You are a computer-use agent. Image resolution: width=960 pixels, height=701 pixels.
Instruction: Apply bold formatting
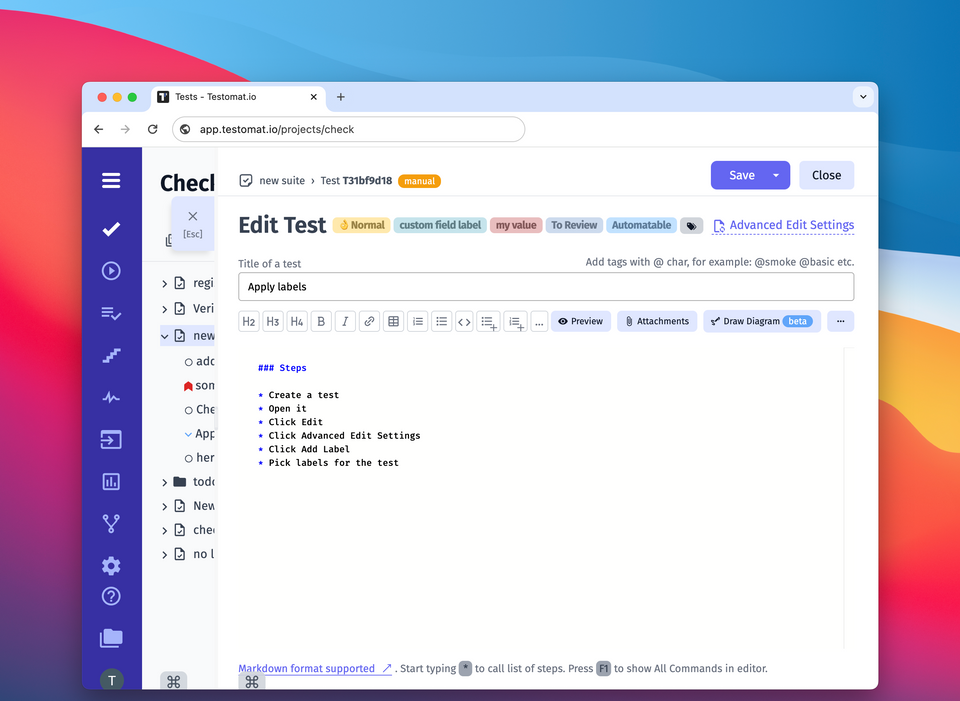tap(321, 321)
